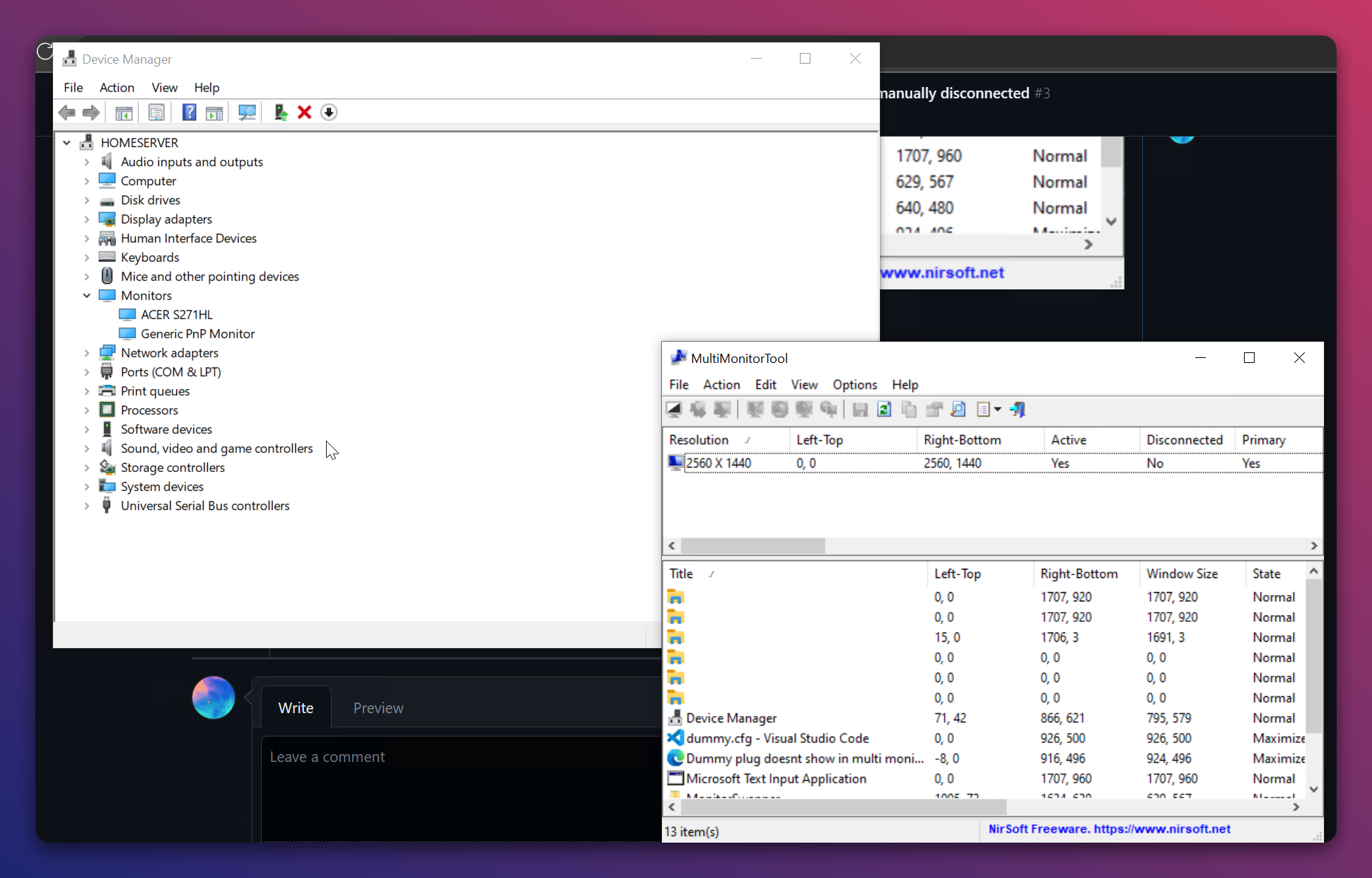Open the Action menu in Device Manager
The height and width of the screenshot is (878, 1372).
tap(117, 87)
